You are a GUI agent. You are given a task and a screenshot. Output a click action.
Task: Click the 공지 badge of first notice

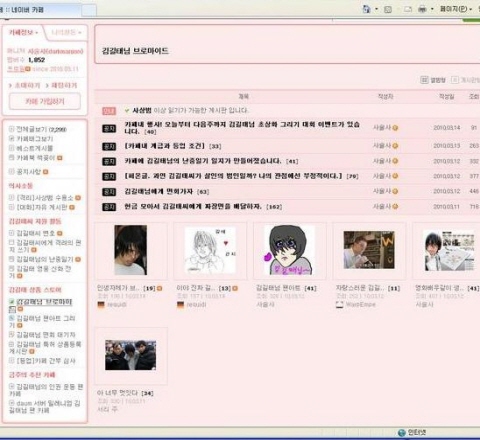109,128
